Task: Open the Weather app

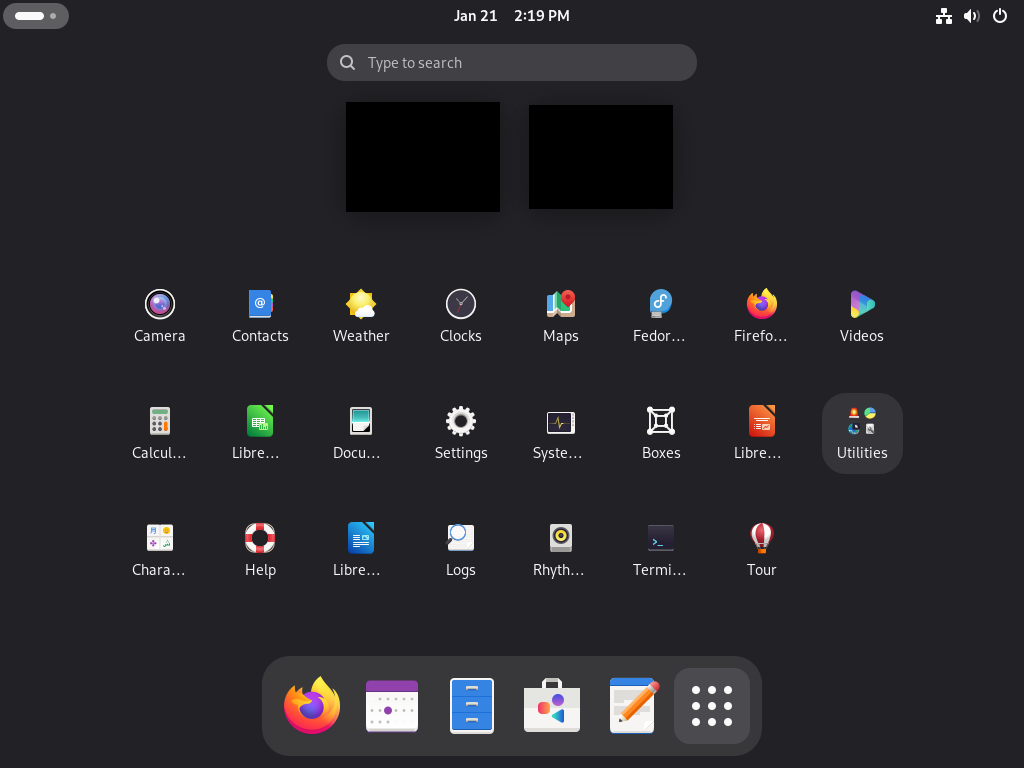Action: tap(360, 316)
